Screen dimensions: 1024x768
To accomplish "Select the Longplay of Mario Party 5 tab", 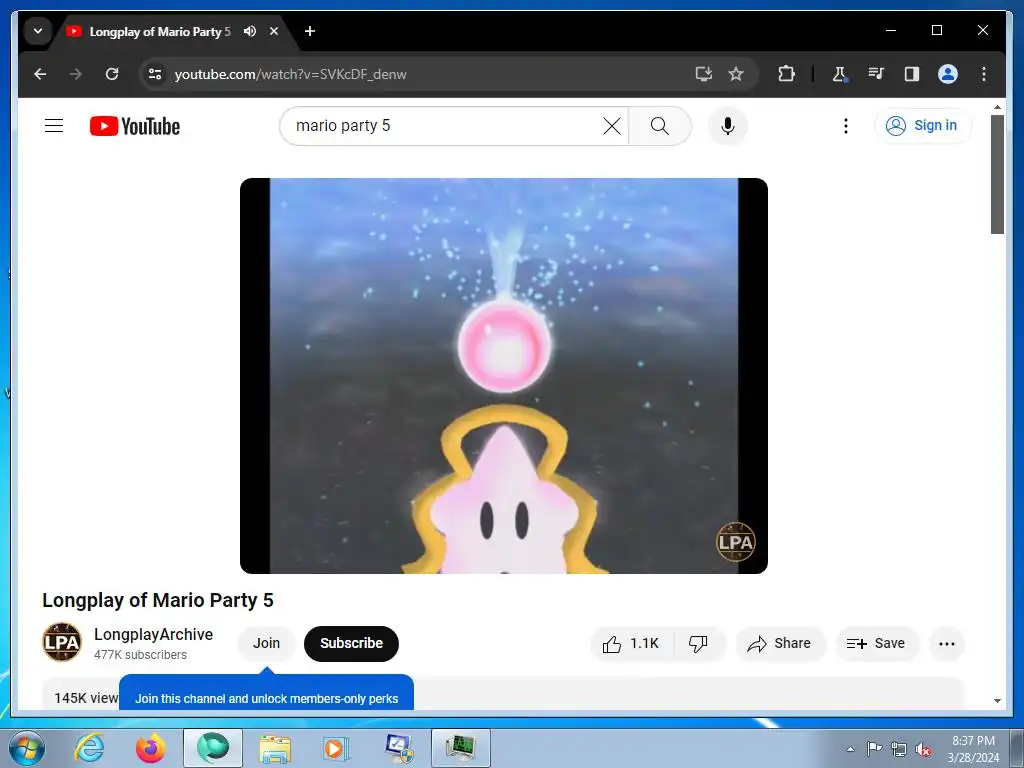I will click(160, 31).
